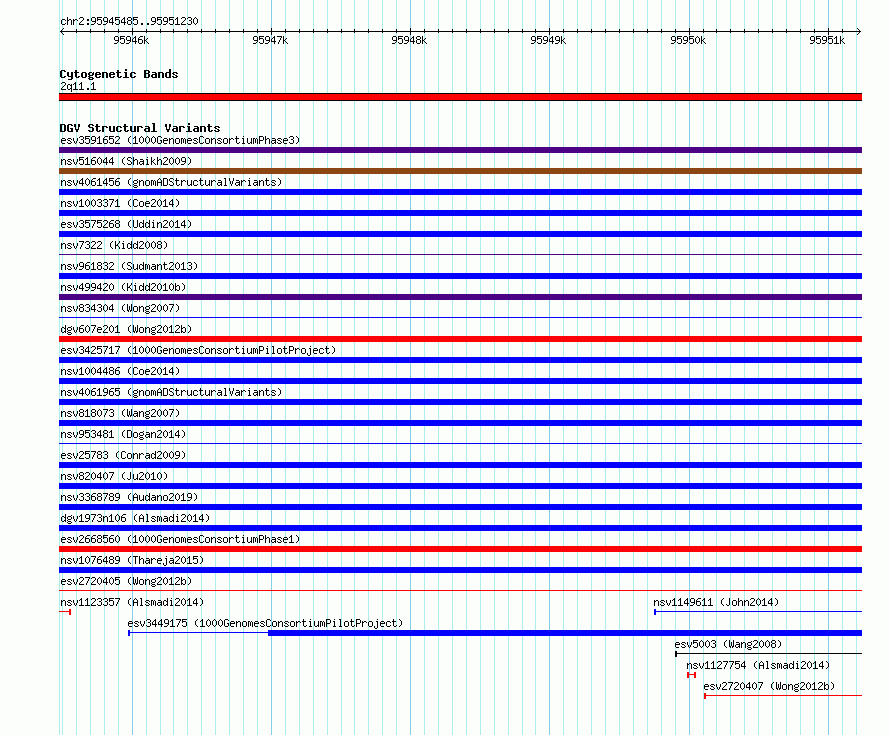Open variant nsv834304 (Wong2007) label
This screenshot has width=890, height=735.
click(120, 308)
